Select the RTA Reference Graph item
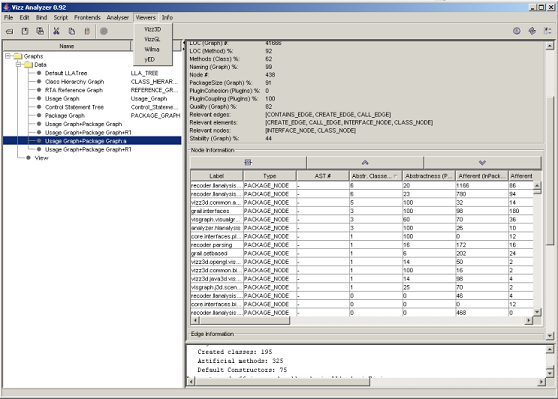558x399 pixels. coord(74,90)
